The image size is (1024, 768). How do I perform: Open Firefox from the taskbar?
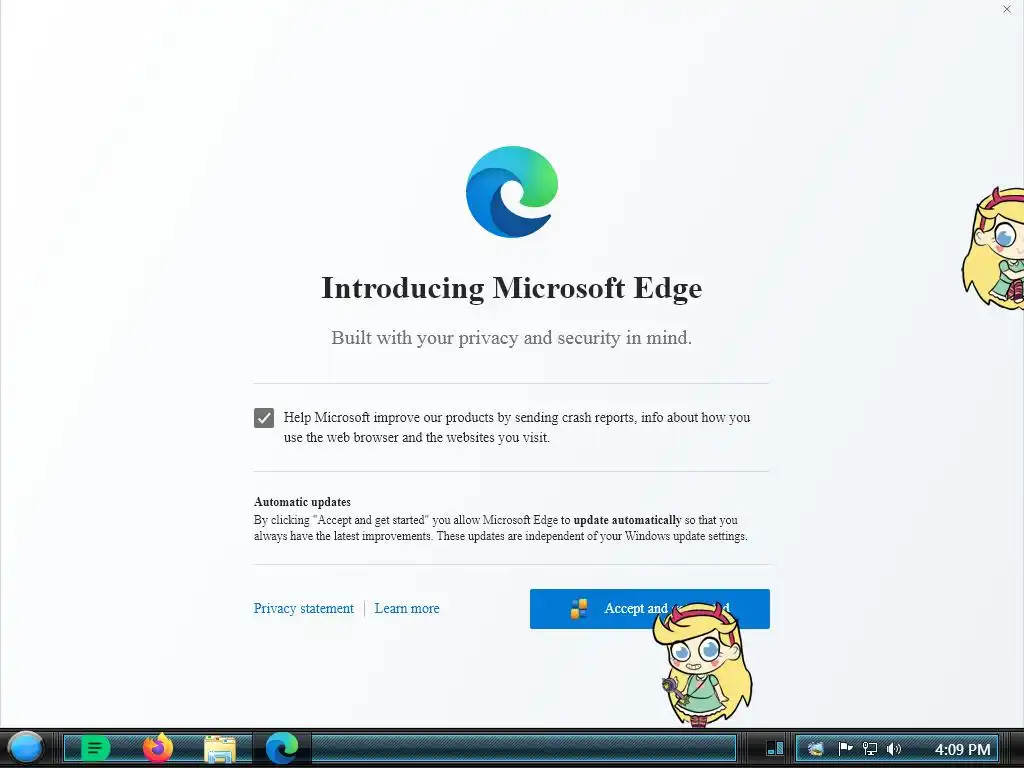[x=157, y=748]
